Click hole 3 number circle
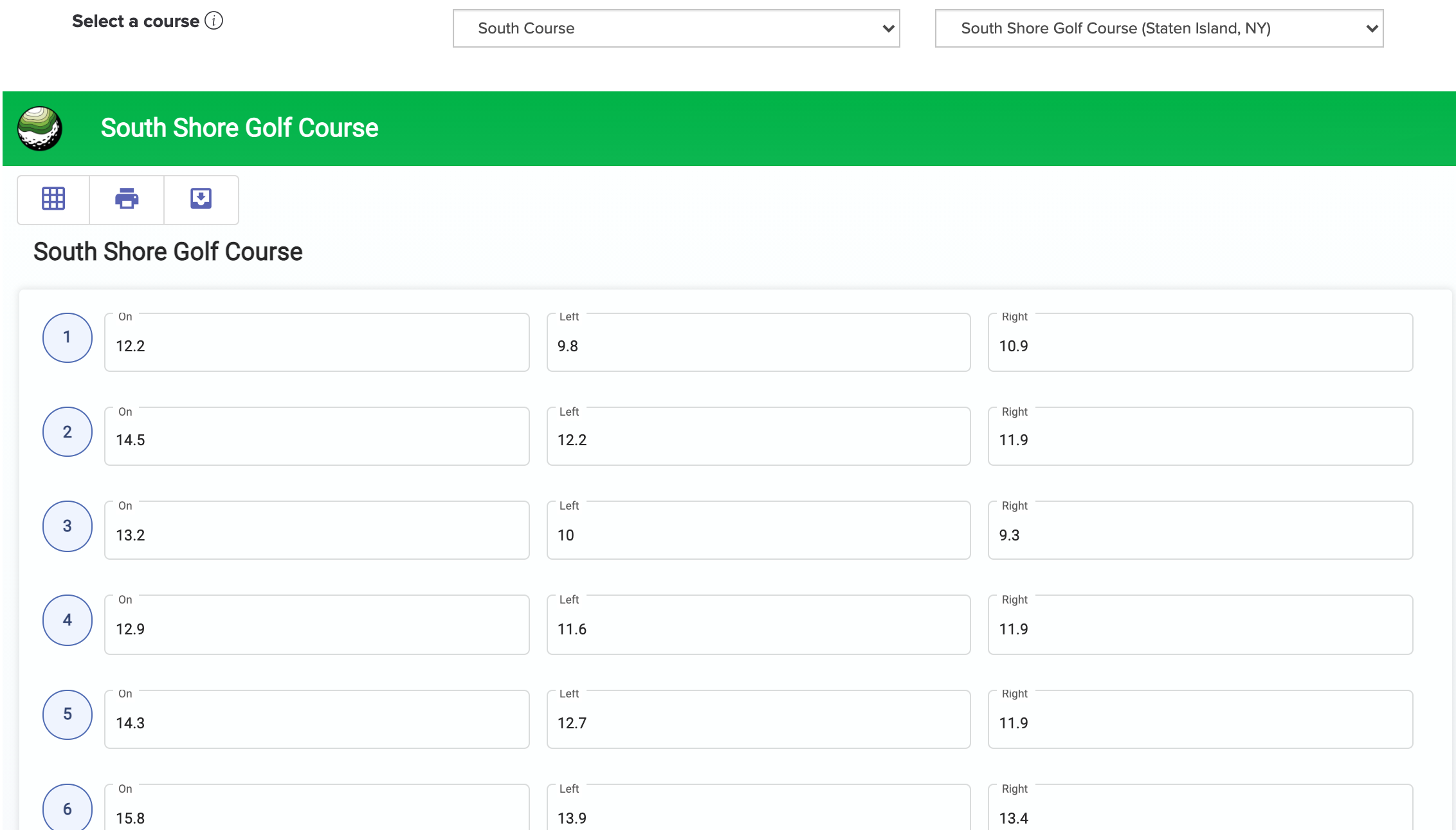 [x=68, y=526]
